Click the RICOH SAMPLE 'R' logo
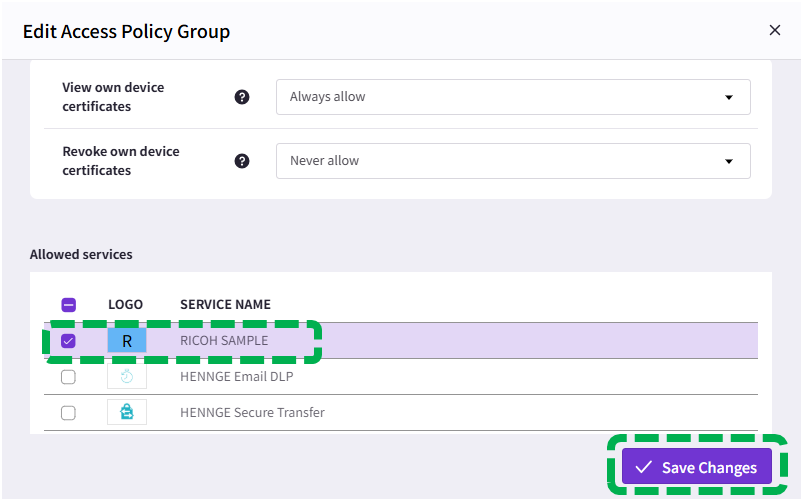Image resolution: width=803 pixels, height=501 pixels. 127,341
